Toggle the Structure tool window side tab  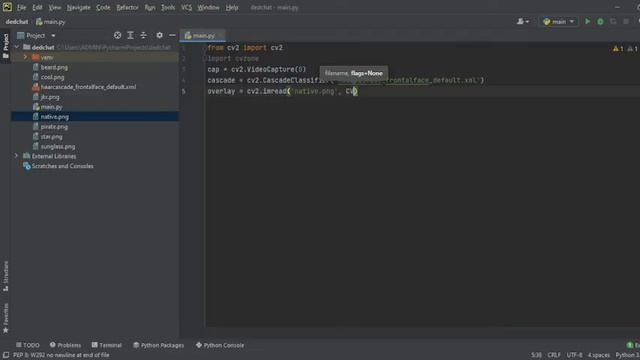[6, 276]
